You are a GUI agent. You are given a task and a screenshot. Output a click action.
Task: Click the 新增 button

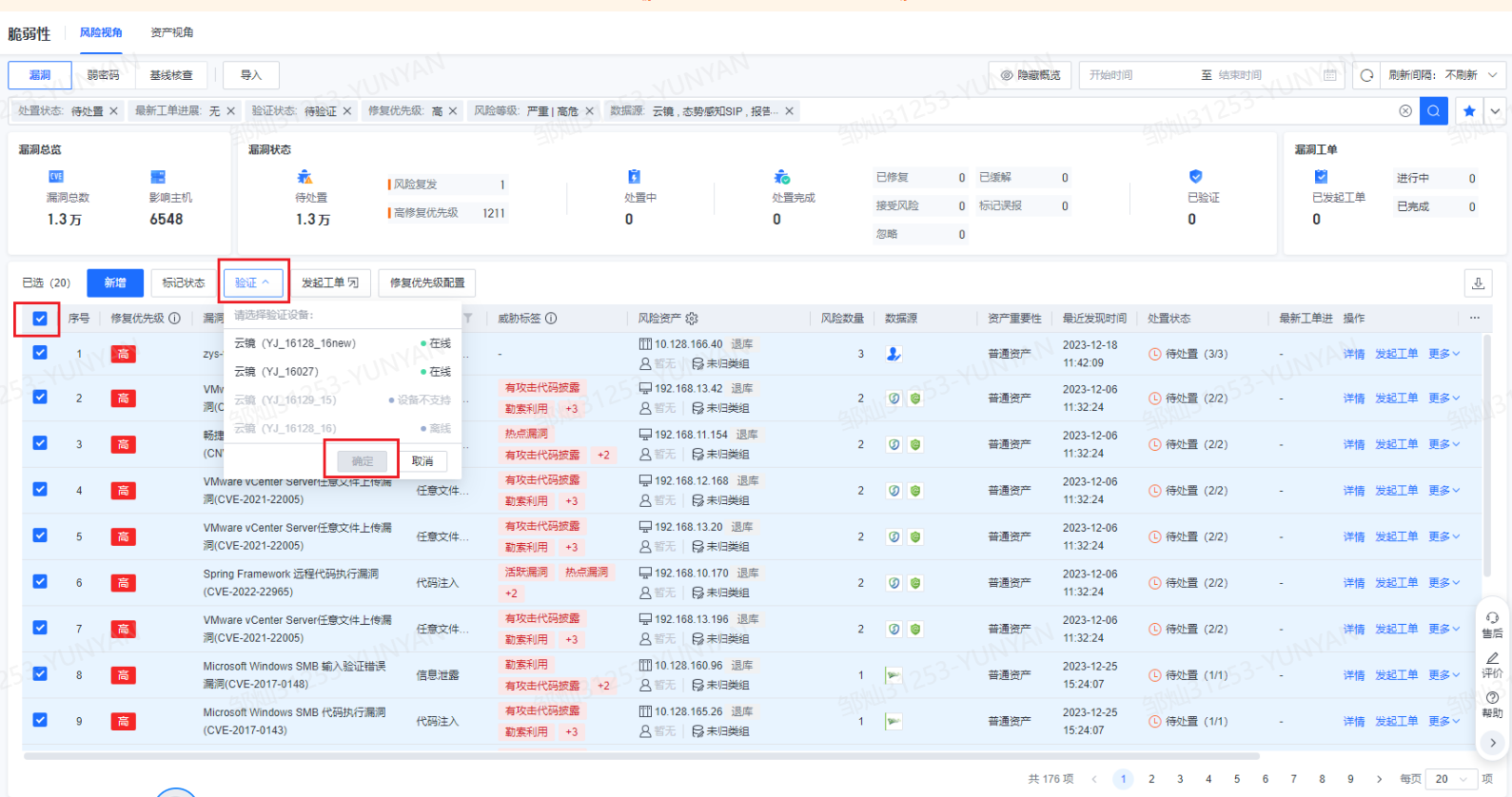(x=115, y=282)
